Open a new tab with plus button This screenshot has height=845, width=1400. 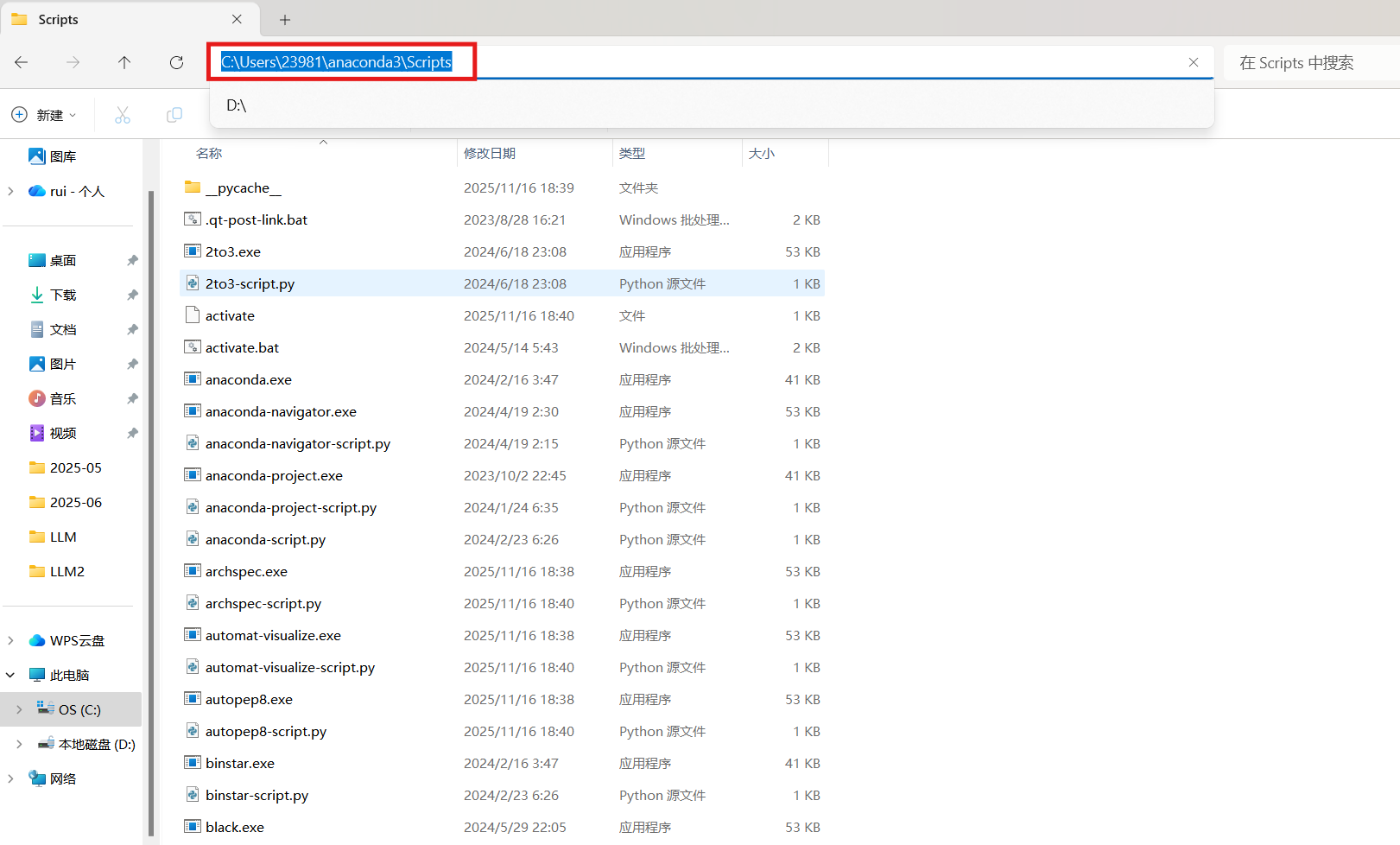(x=285, y=19)
